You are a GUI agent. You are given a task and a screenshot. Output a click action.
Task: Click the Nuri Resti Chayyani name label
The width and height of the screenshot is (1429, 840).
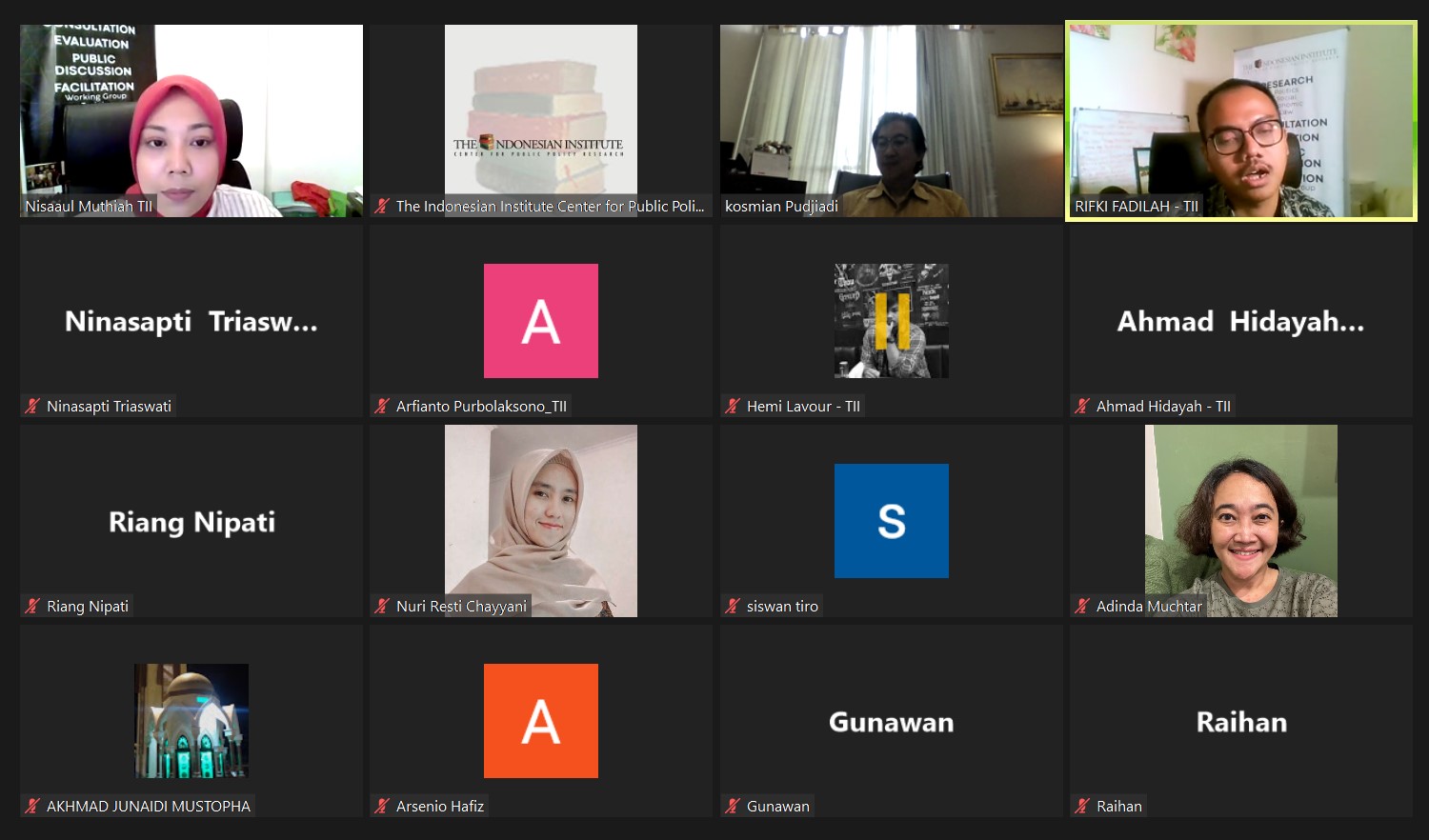461,607
